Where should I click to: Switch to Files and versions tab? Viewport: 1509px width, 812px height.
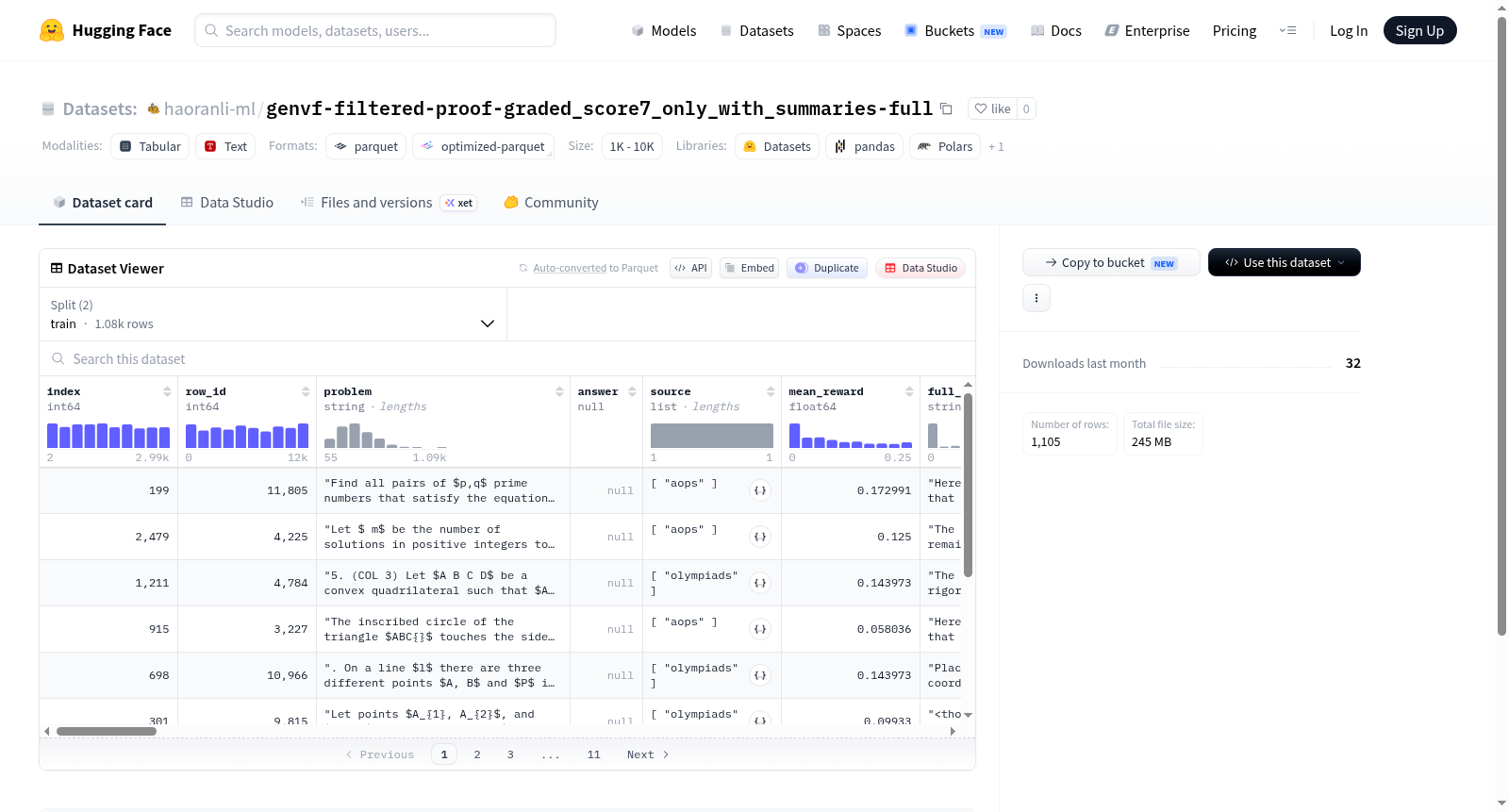[x=389, y=203]
